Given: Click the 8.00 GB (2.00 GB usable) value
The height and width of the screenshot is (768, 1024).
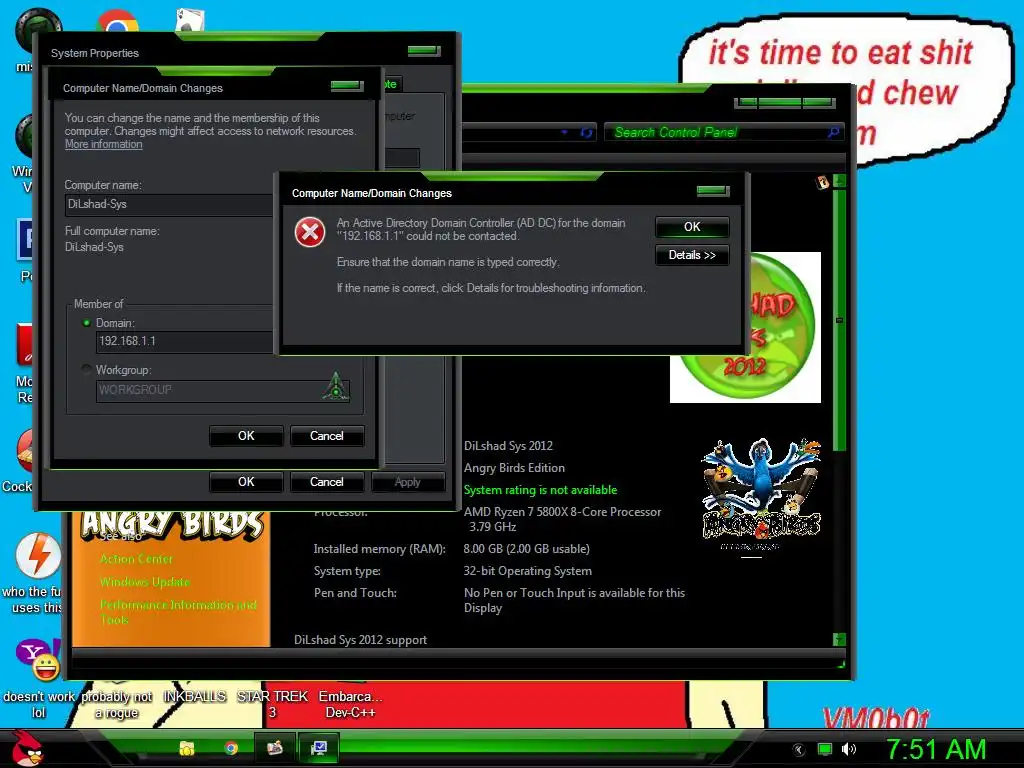Looking at the screenshot, I should pyautogui.click(x=526, y=549).
